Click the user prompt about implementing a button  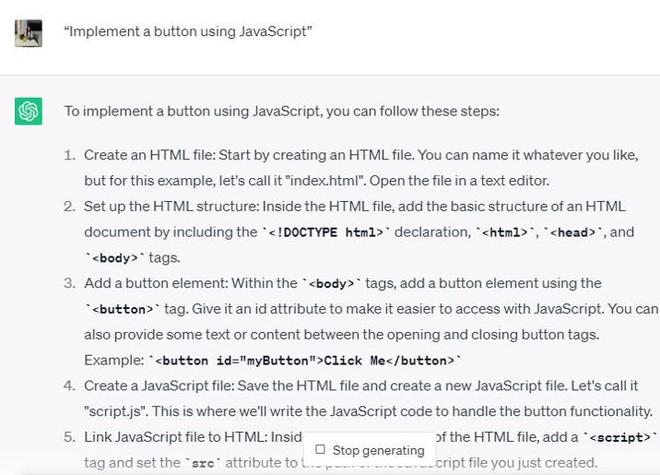[x=188, y=32]
